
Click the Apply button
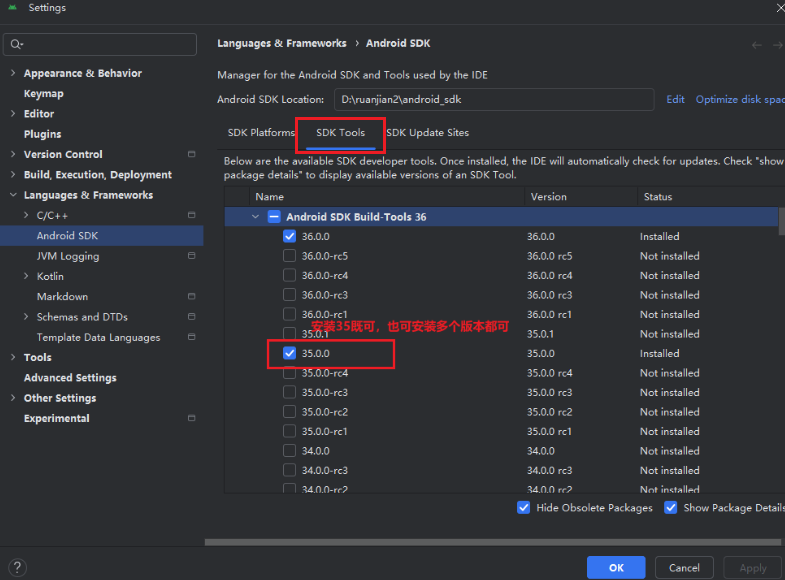click(x=753, y=568)
